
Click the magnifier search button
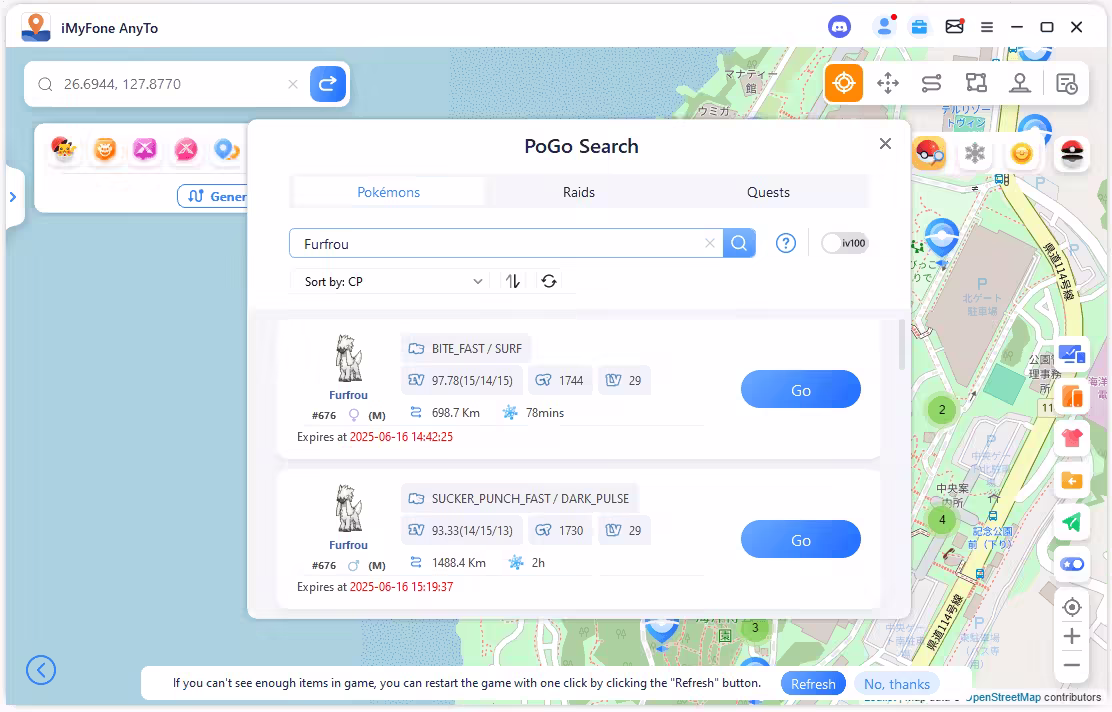(x=739, y=243)
